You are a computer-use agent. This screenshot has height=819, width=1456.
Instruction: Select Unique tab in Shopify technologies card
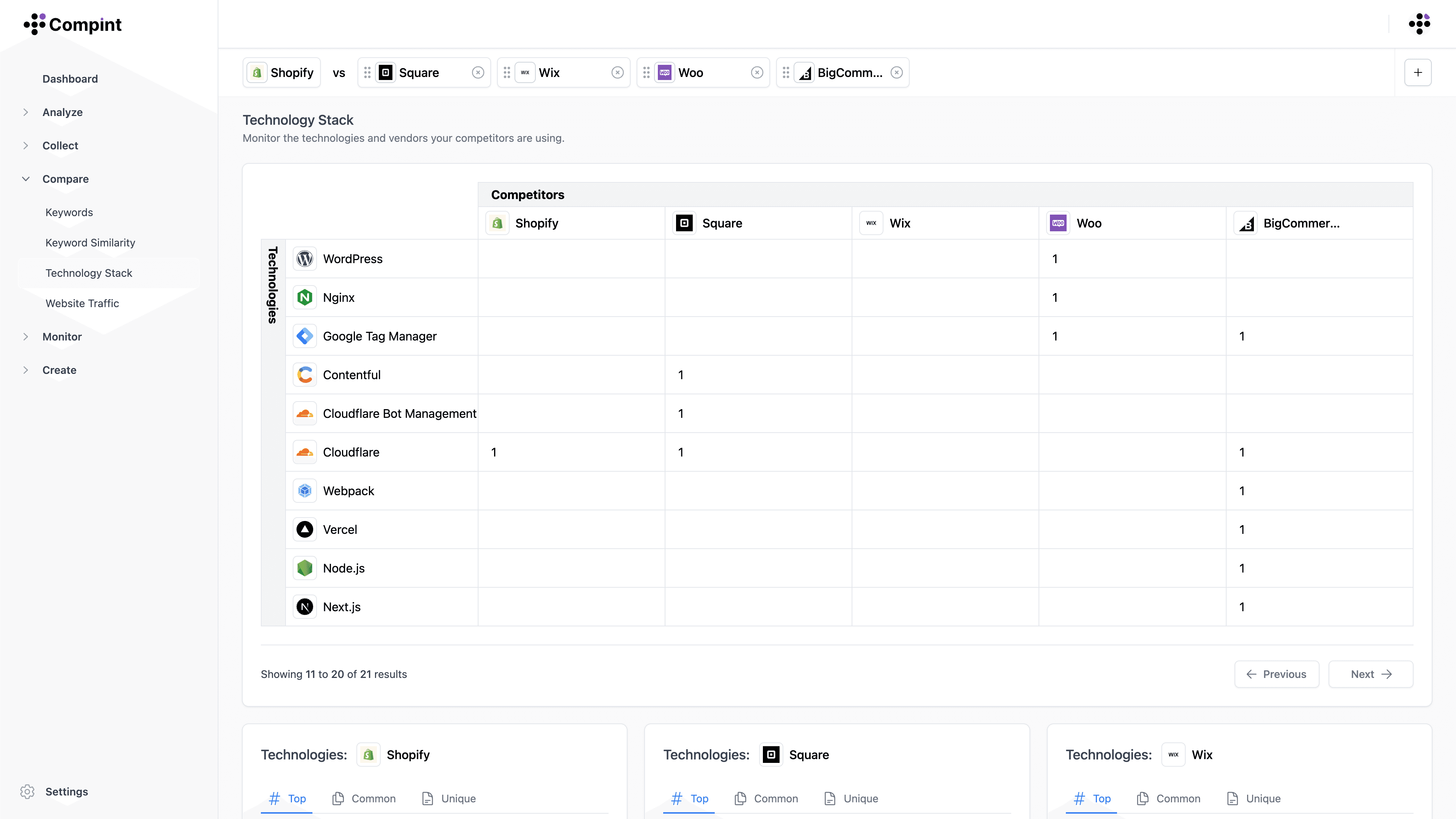pyautogui.click(x=449, y=799)
